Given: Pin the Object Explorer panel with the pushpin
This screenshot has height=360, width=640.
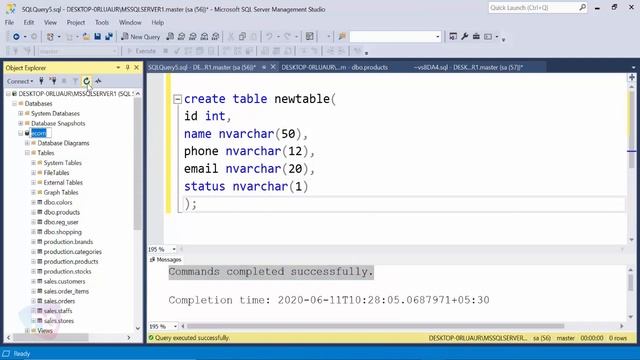Looking at the screenshot, I should pos(127,67).
